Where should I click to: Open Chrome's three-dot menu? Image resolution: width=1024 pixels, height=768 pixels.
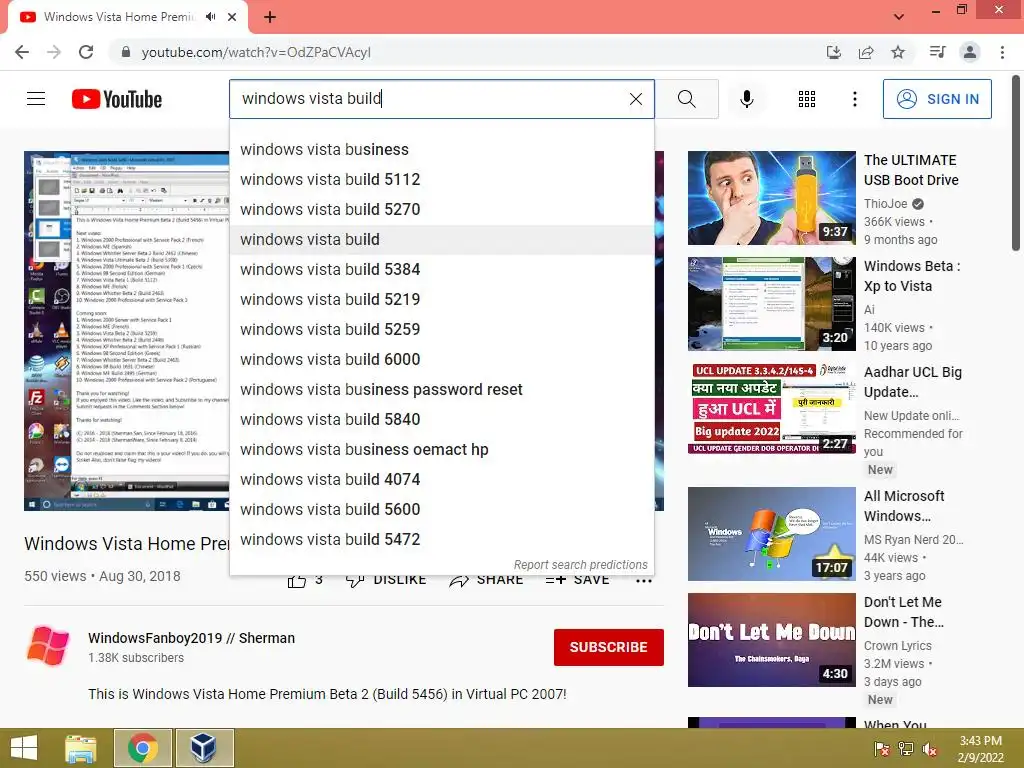point(1002,52)
